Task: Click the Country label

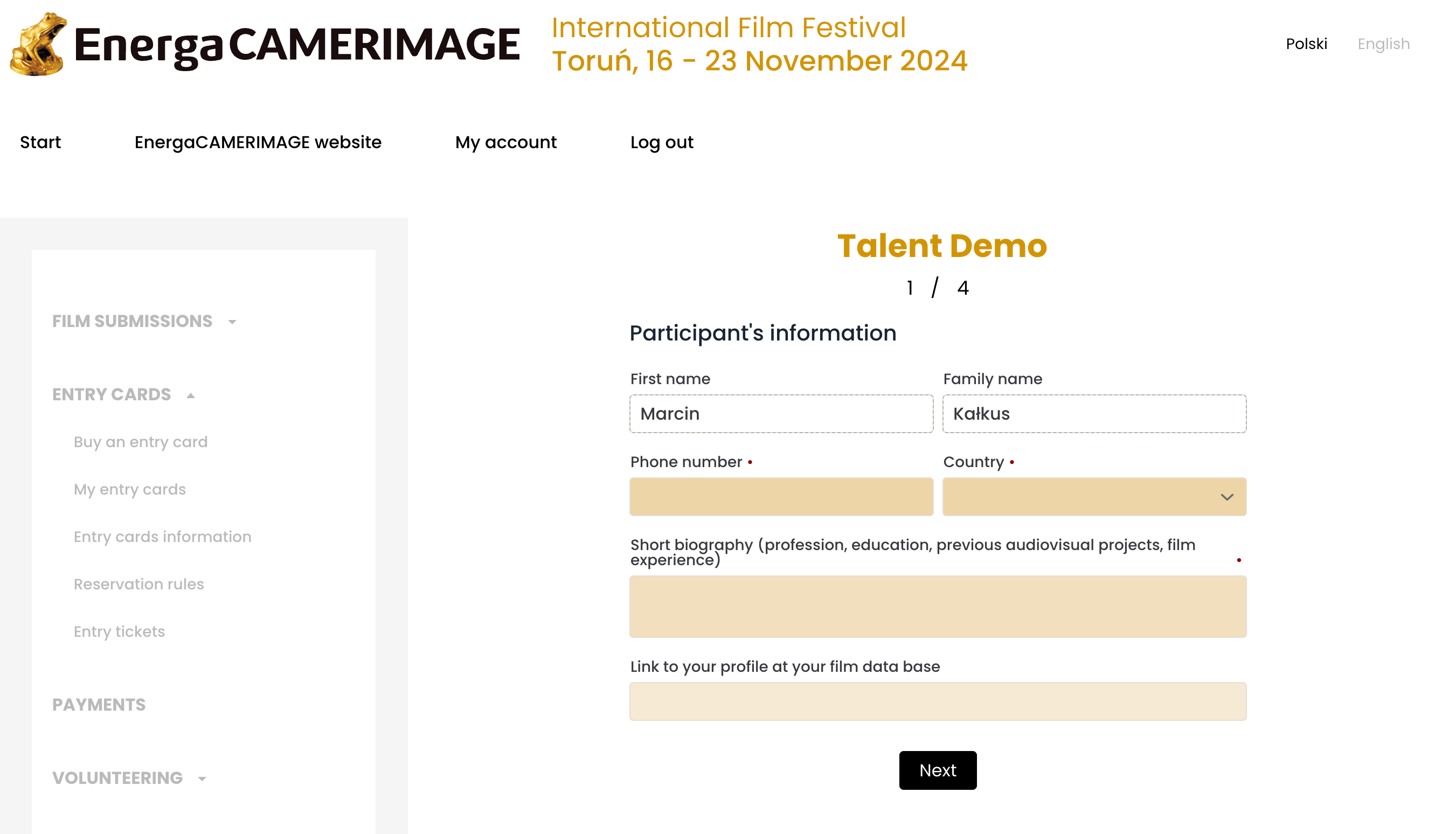Action: click(x=974, y=462)
